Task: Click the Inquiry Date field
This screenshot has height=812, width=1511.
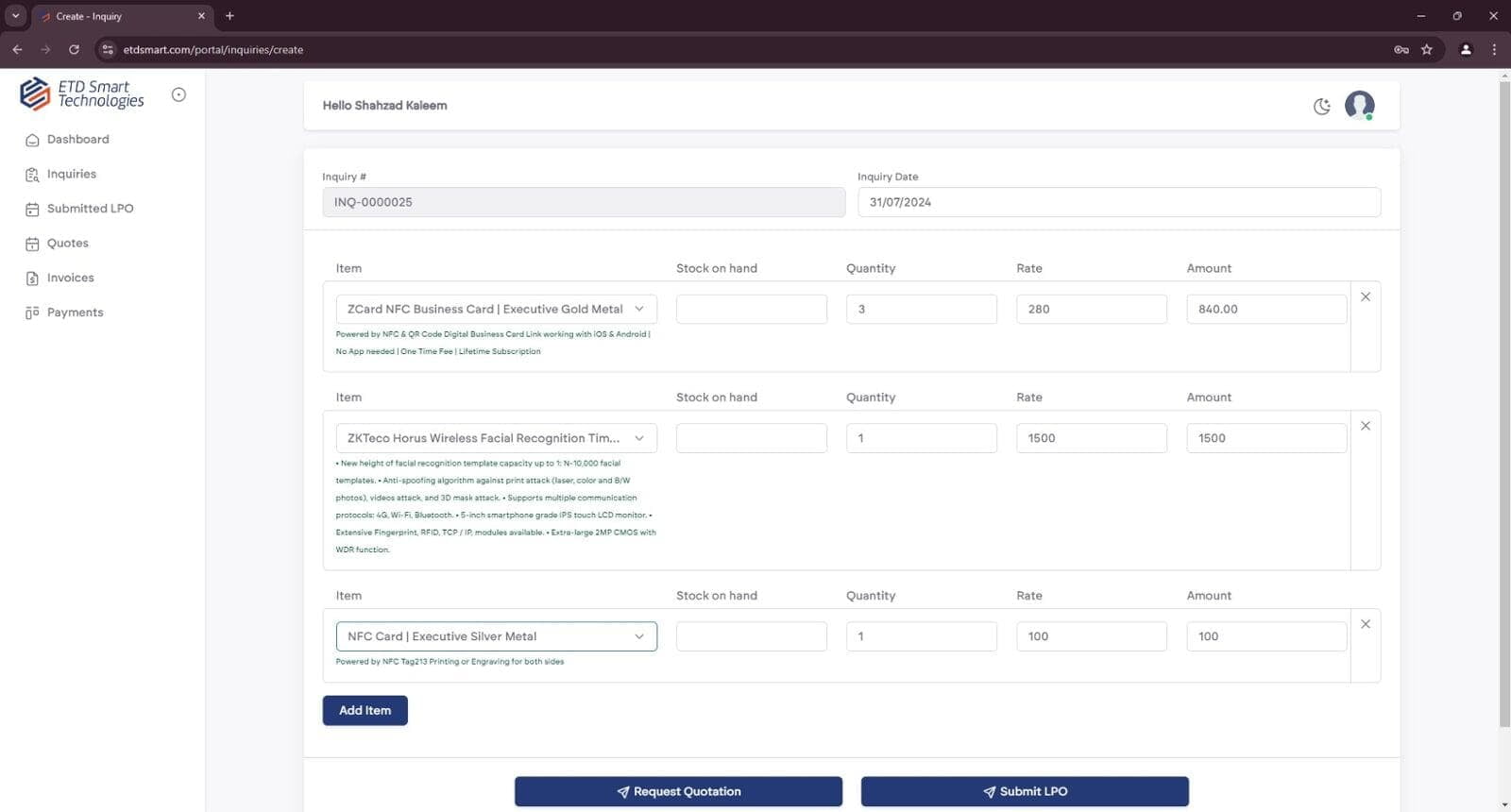Action: click(x=1119, y=202)
